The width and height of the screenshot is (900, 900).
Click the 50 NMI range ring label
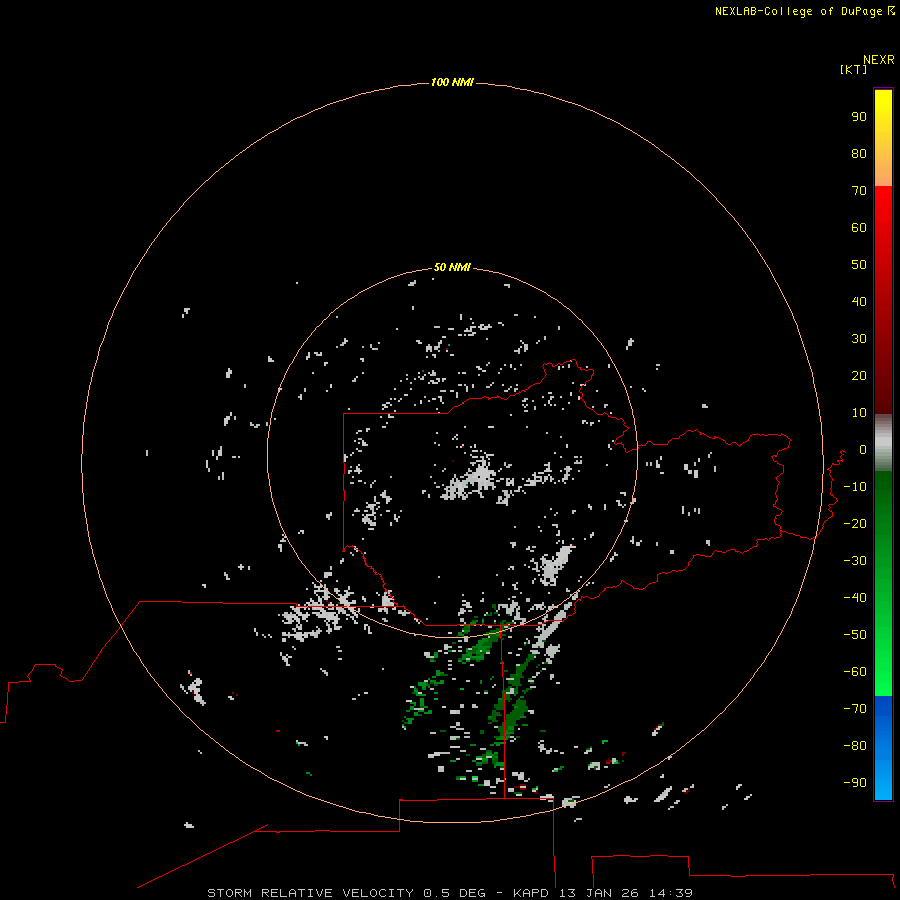(452, 267)
